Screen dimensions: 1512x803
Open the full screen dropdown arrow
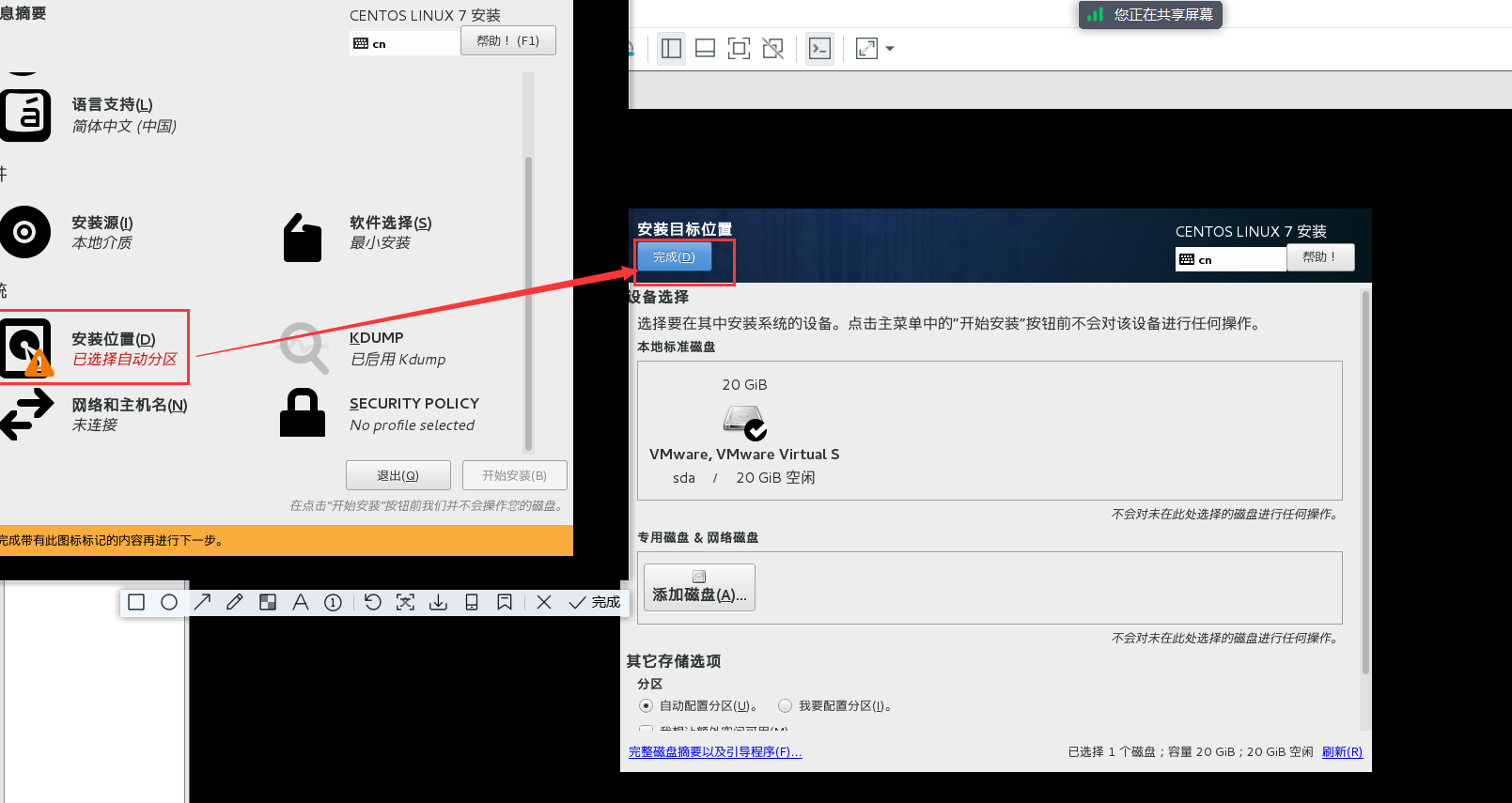click(x=890, y=49)
